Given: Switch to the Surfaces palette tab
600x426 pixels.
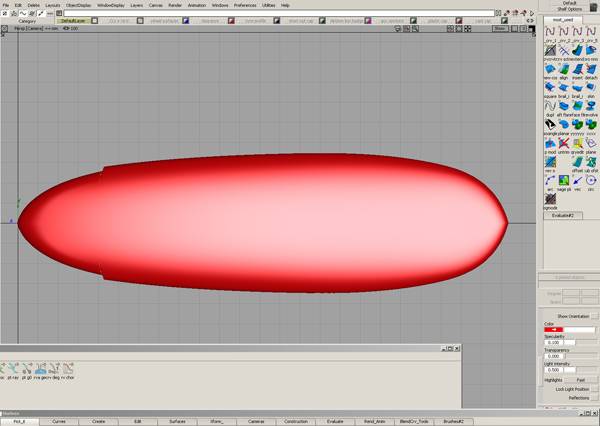Looking at the screenshot, I should pyautogui.click(x=177, y=422).
